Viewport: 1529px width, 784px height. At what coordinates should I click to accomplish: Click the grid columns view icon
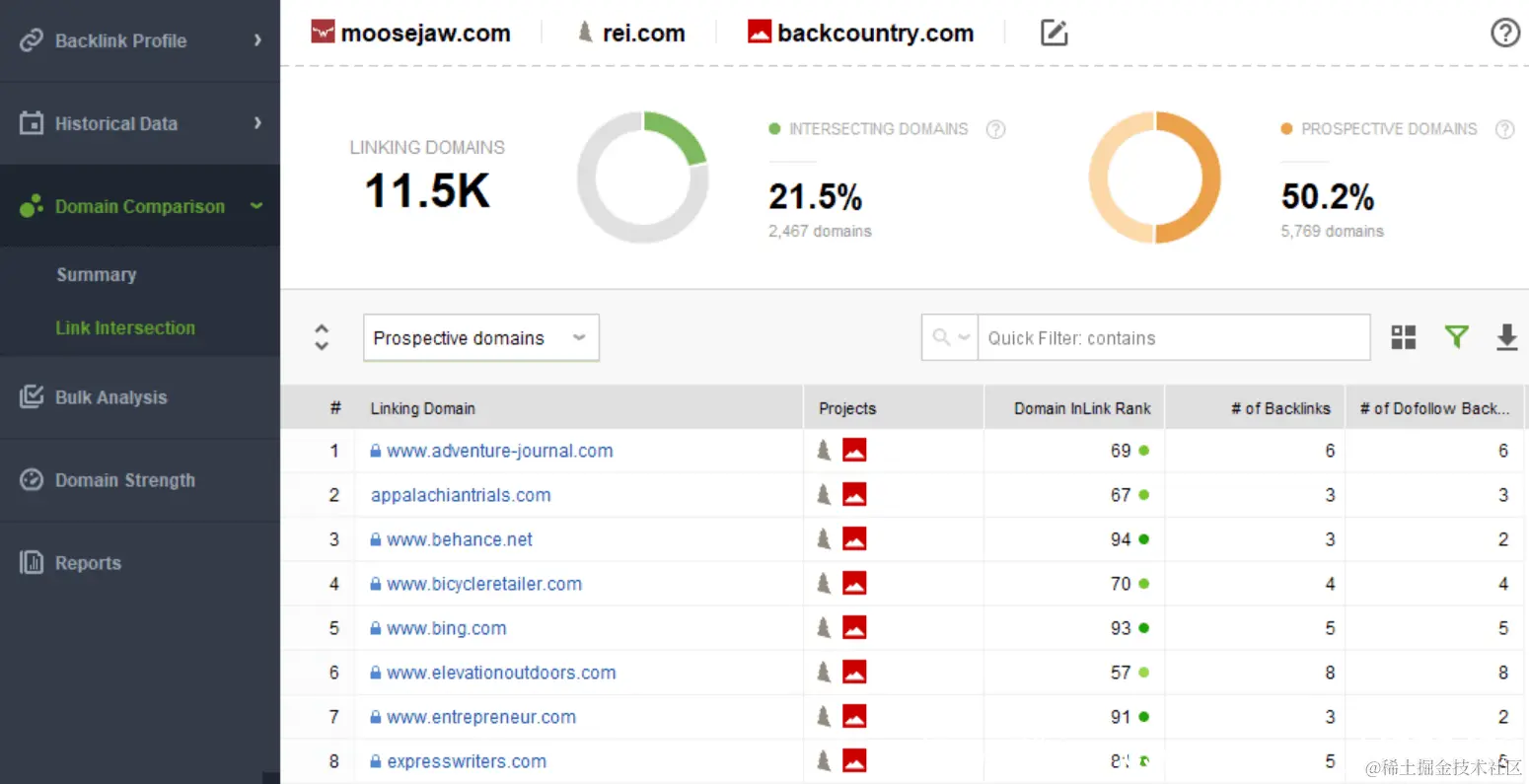point(1403,337)
